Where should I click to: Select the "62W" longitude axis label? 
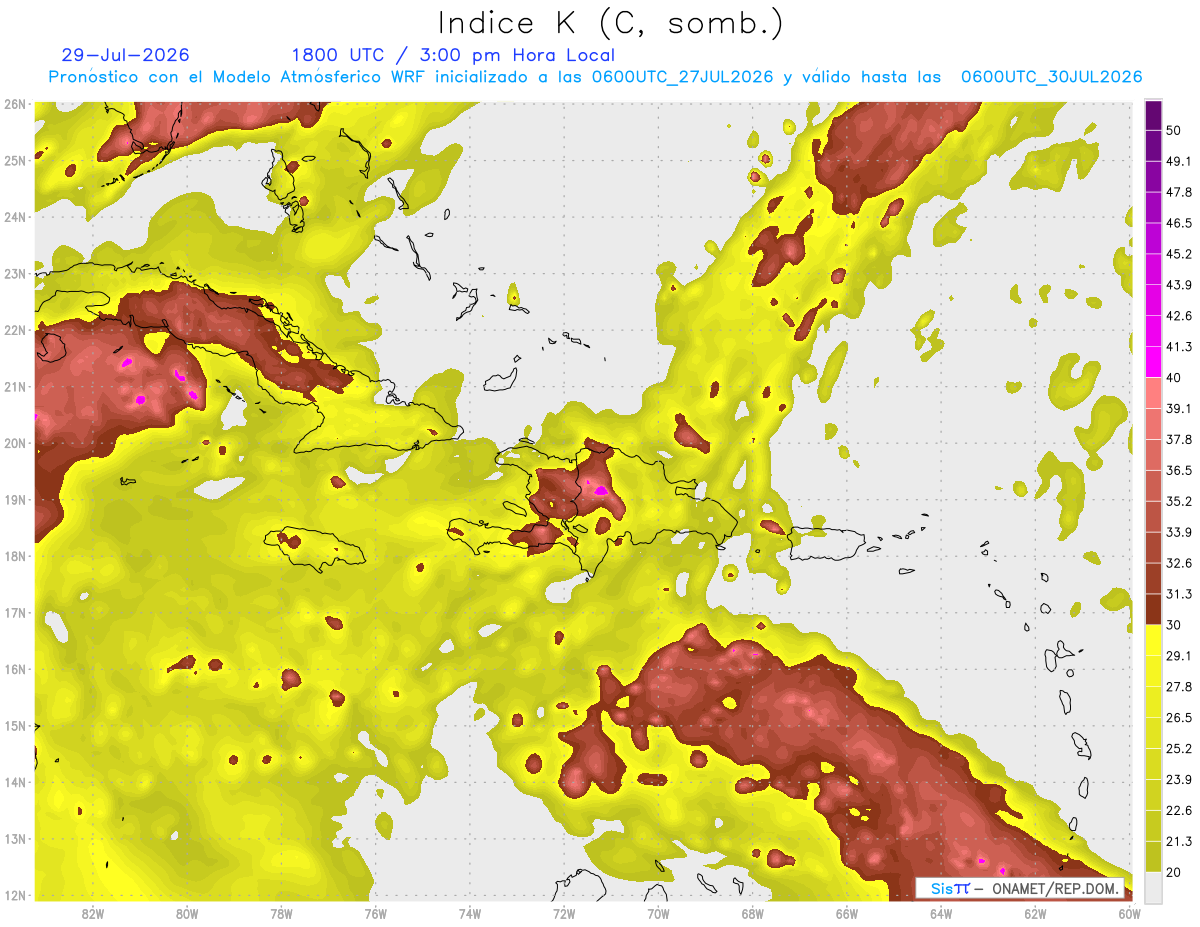coord(1036,914)
